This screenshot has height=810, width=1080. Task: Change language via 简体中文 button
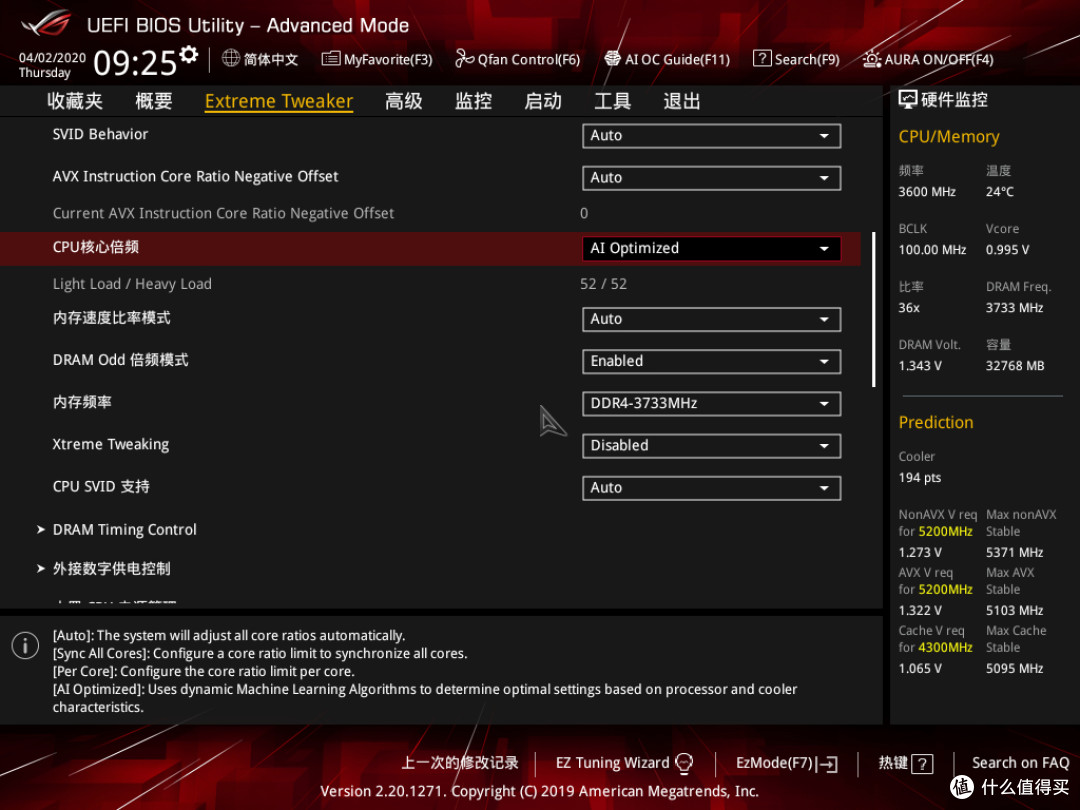260,59
